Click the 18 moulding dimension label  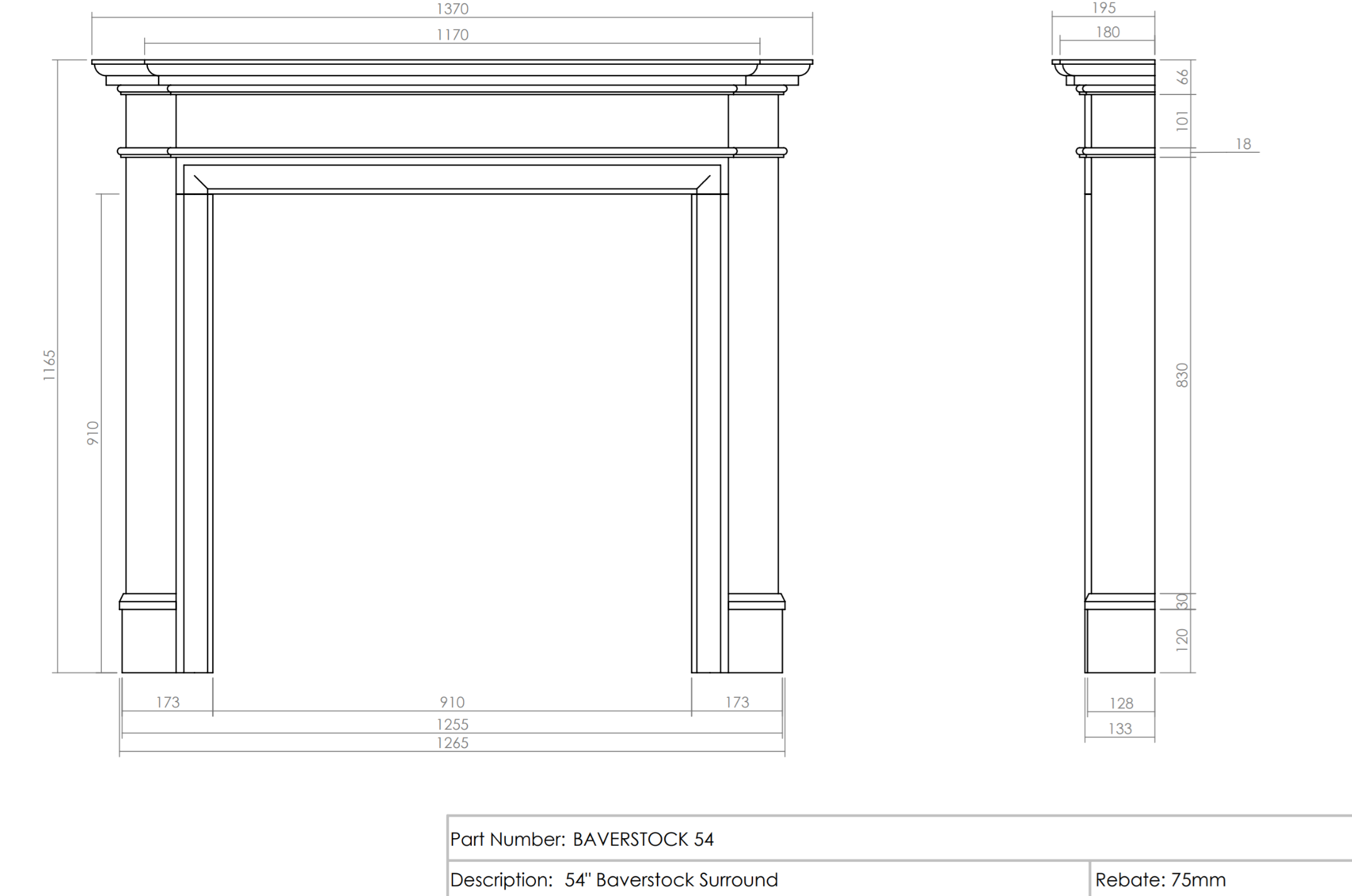(1243, 144)
